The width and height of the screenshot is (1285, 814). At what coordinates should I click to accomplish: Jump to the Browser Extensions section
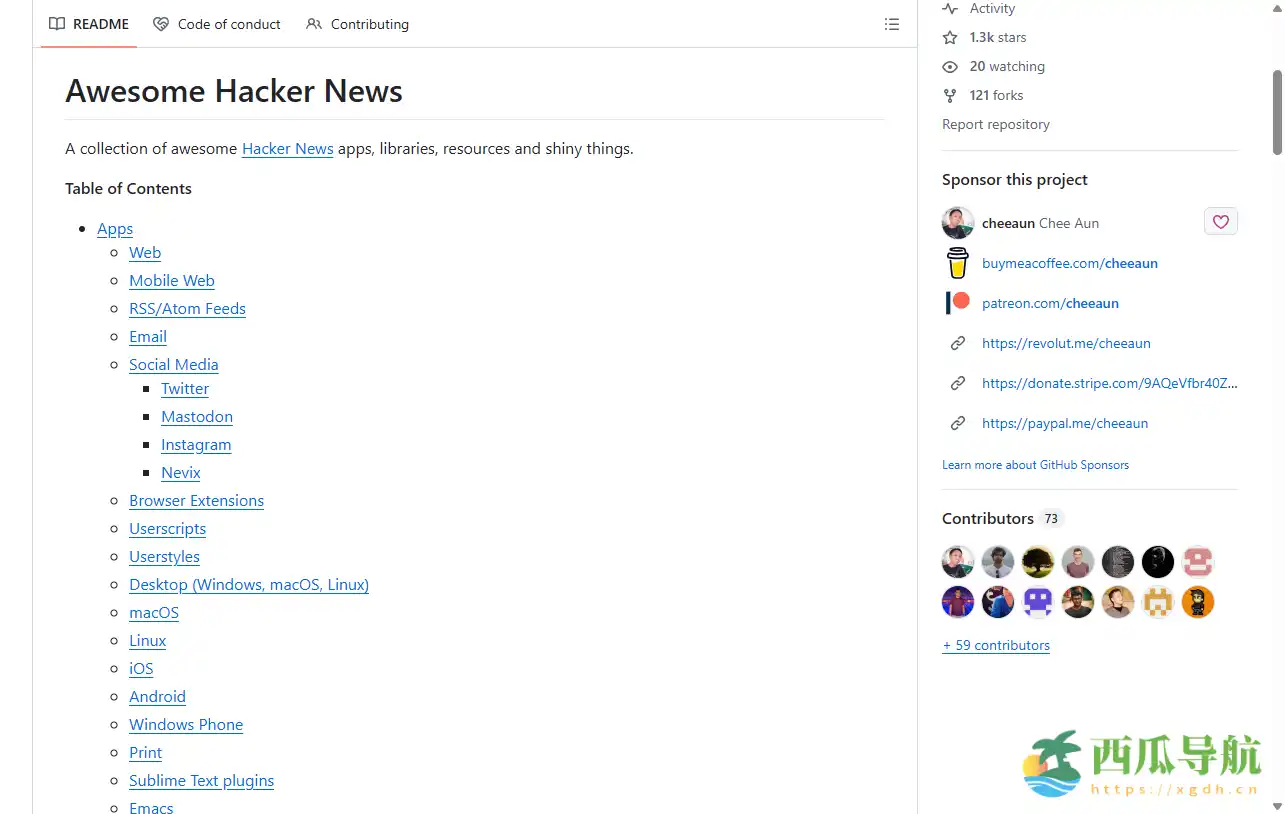click(x=196, y=501)
